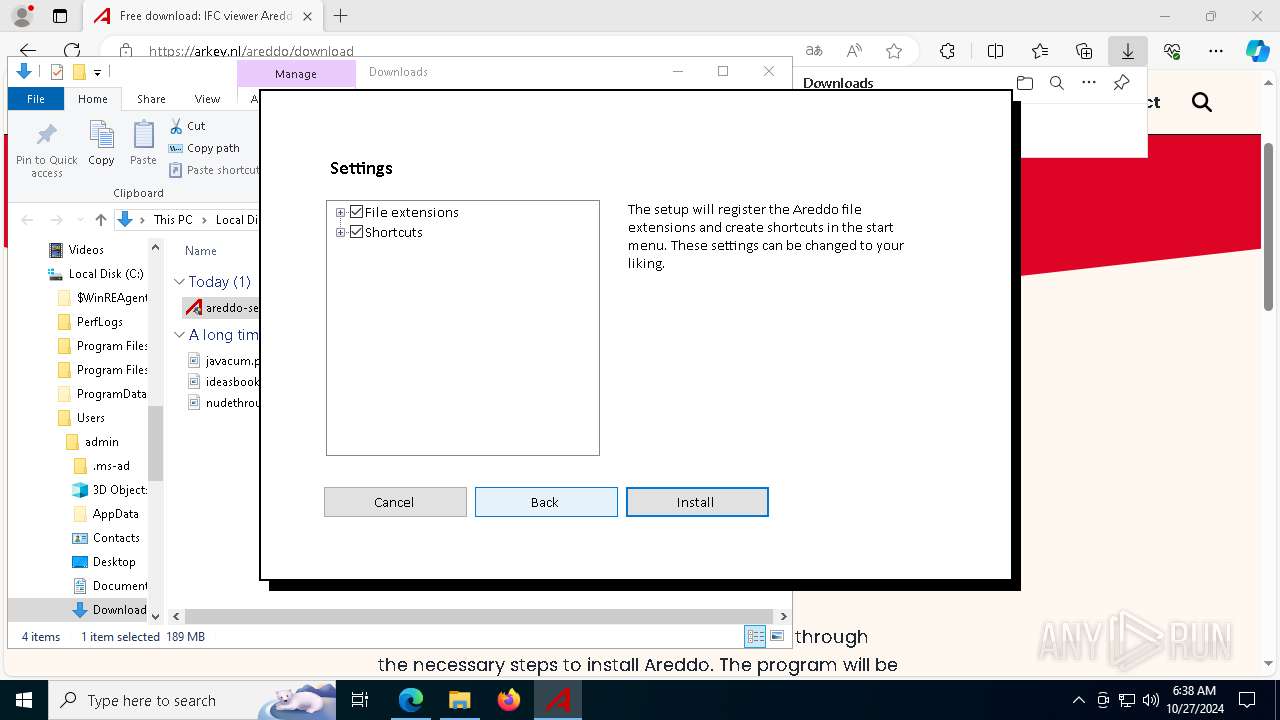The height and width of the screenshot is (720, 1280).
Task: Open Edge Extensions puzzle icon
Action: [947, 51]
